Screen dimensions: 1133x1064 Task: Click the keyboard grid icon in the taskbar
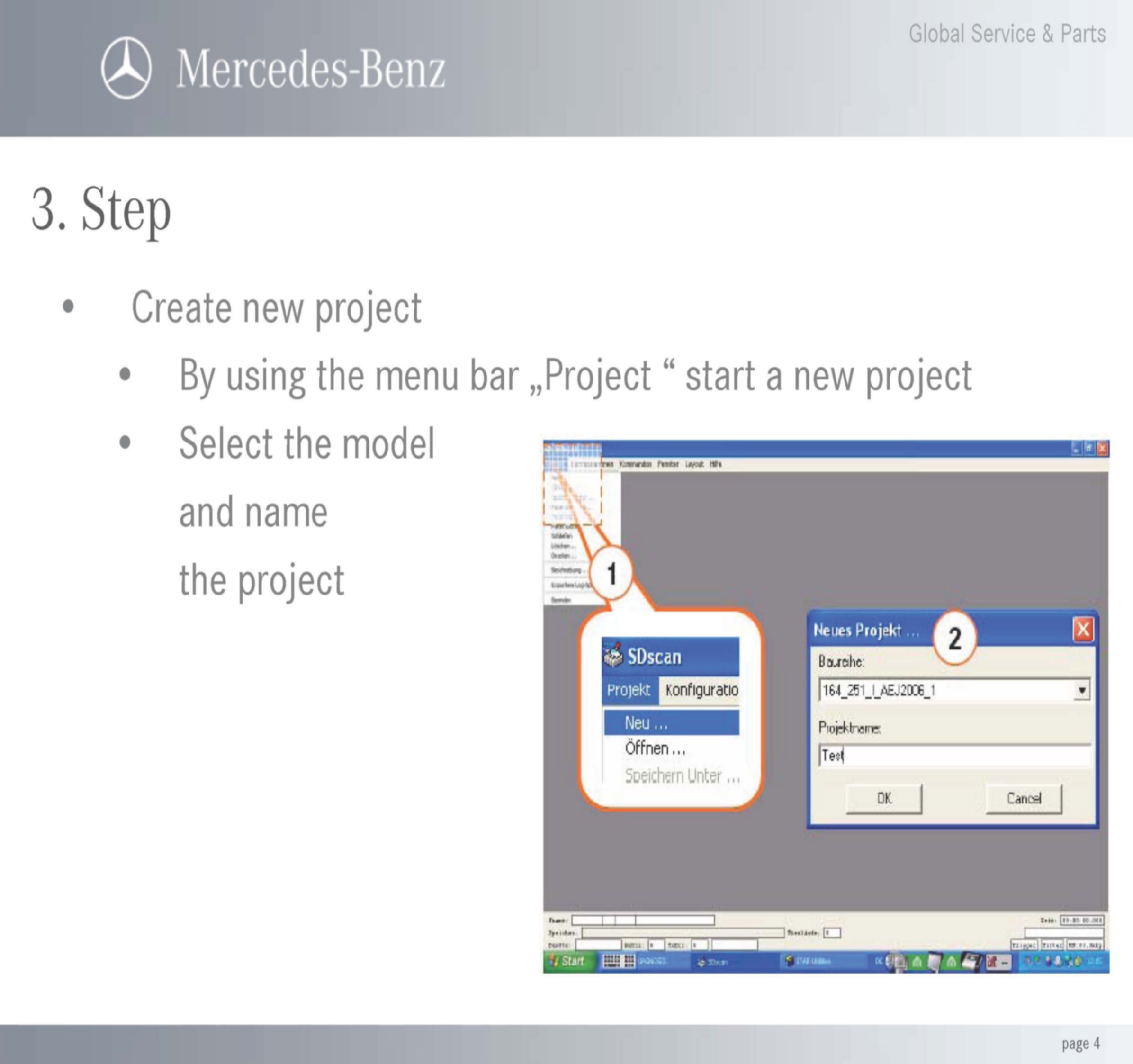click(611, 961)
